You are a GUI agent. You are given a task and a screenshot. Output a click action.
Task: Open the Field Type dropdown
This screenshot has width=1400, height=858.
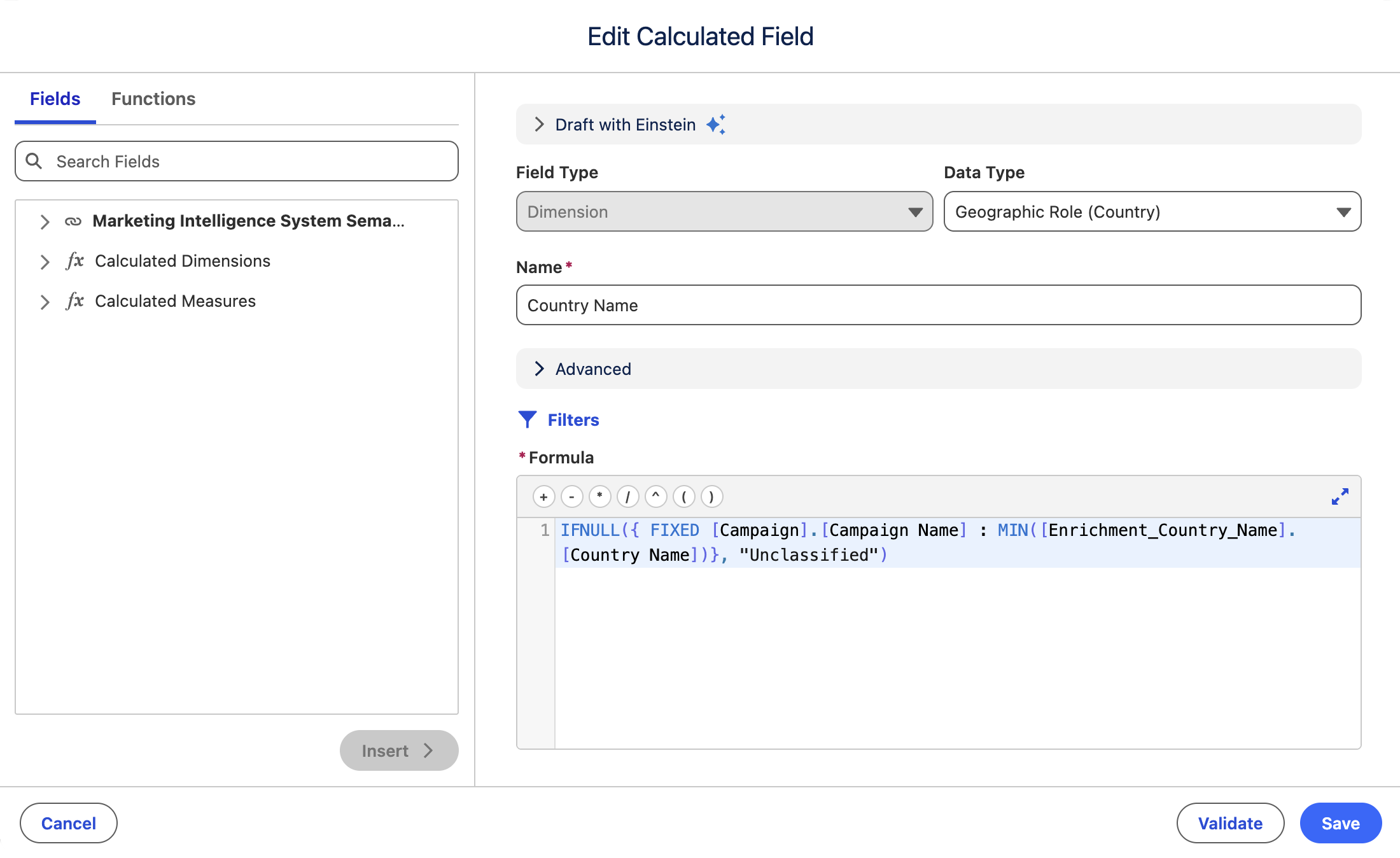724,211
